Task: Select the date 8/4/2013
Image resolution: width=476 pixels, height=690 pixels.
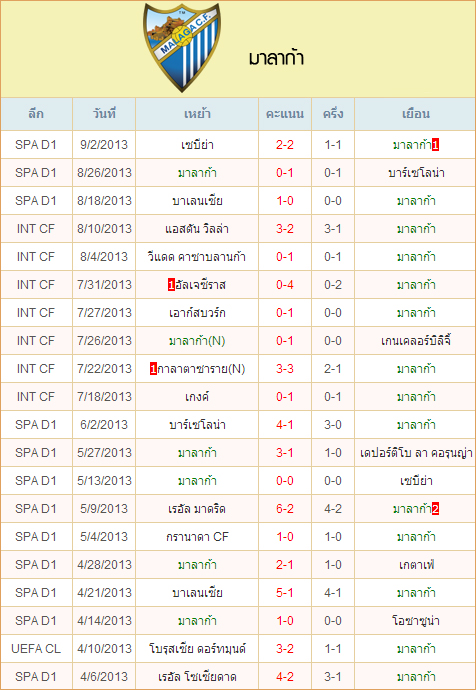Action: tap(104, 257)
